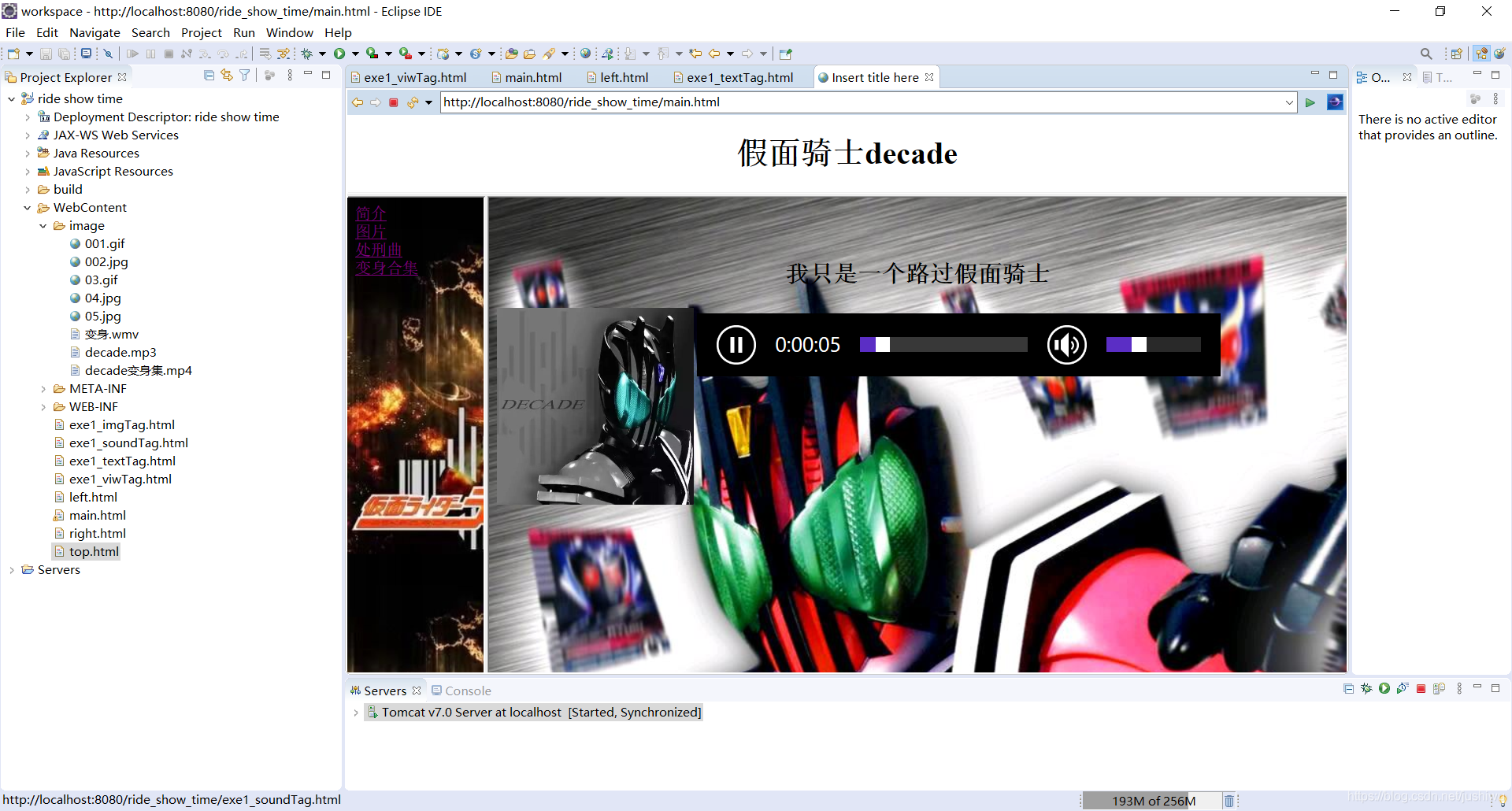Click the green Run icon in main toolbar
The height and width of the screenshot is (811, 1512).
[x=339, y=54]
